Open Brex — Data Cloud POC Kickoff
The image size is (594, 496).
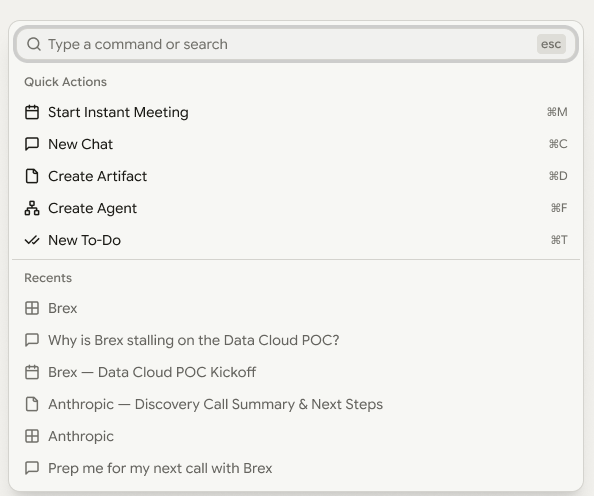point(296,372)
